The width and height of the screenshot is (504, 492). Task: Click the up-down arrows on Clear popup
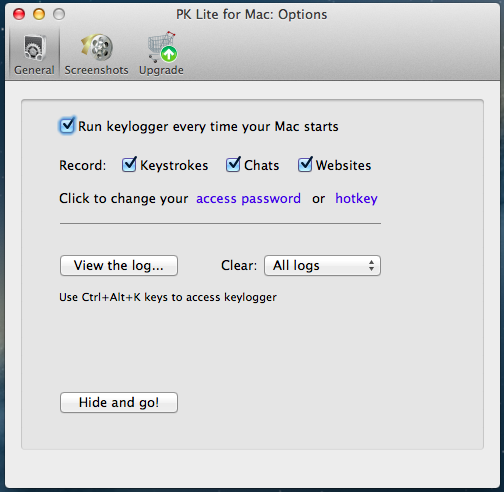pos(371,266)
